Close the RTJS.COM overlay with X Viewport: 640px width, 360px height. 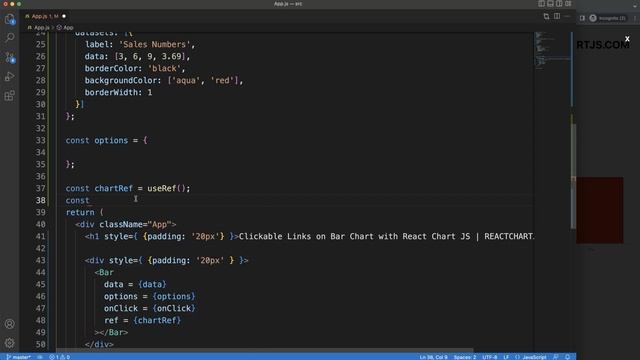pos(627,39)
